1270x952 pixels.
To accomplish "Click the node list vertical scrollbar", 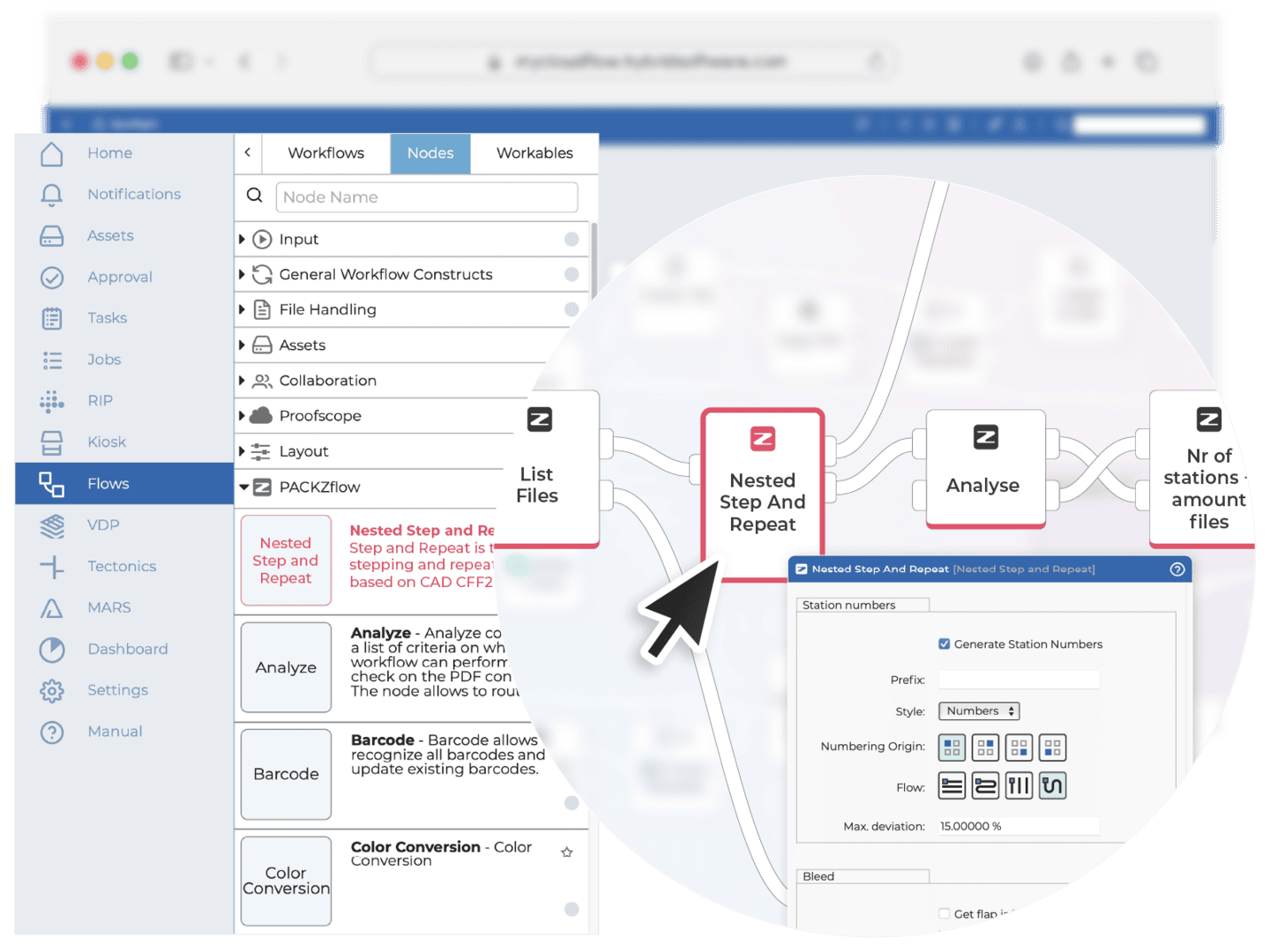I will [x=594, y=261].
